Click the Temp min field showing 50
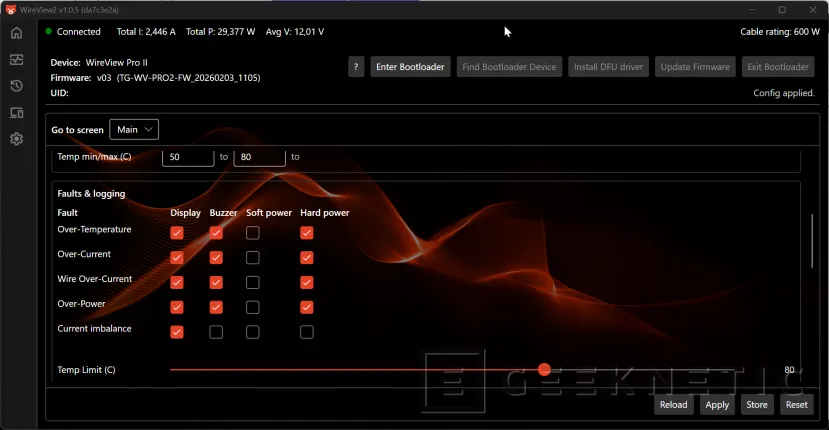The width and height of the screenshot is (829, 430). pos(188,157)
